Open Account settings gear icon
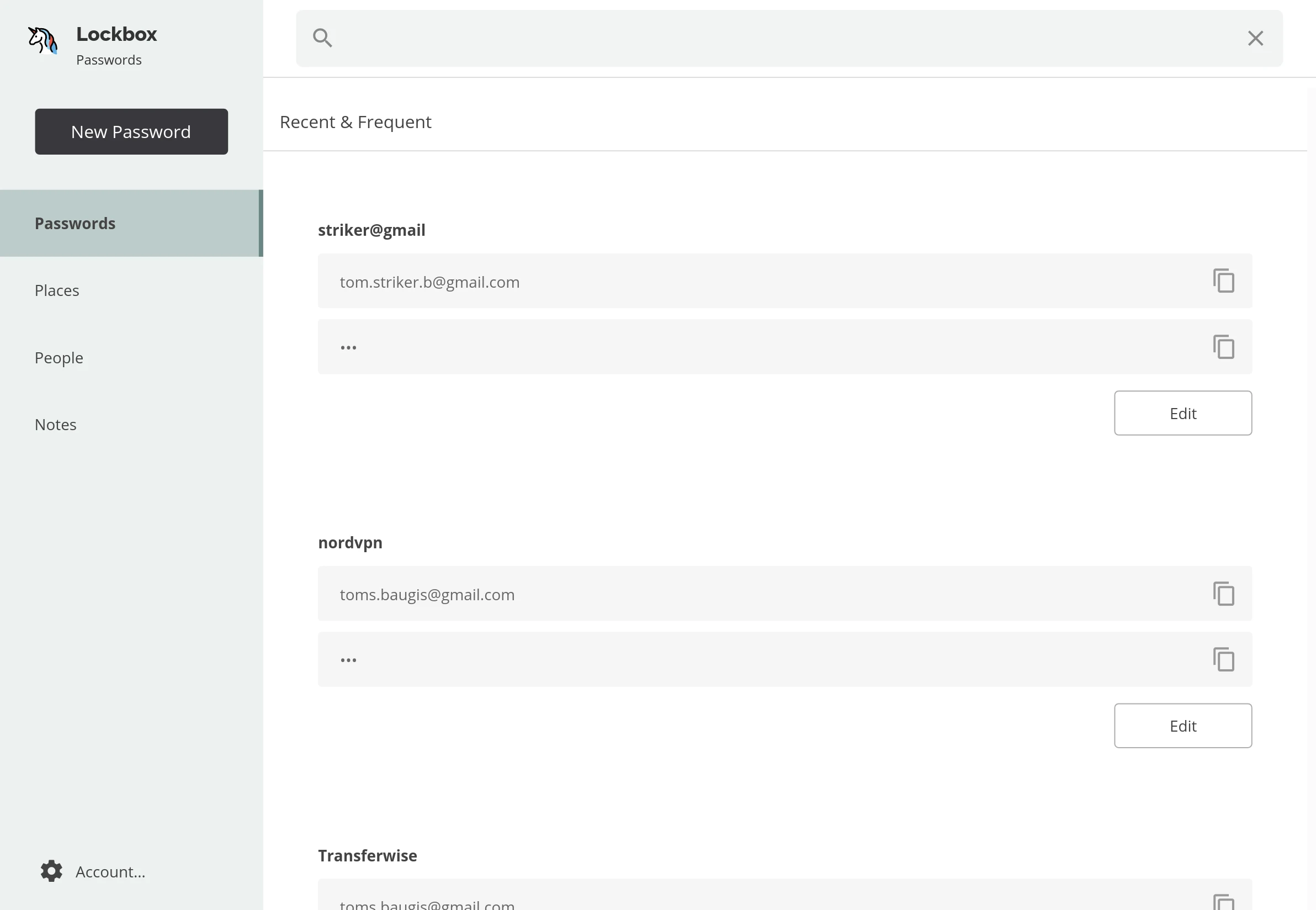 click(51, 871)
